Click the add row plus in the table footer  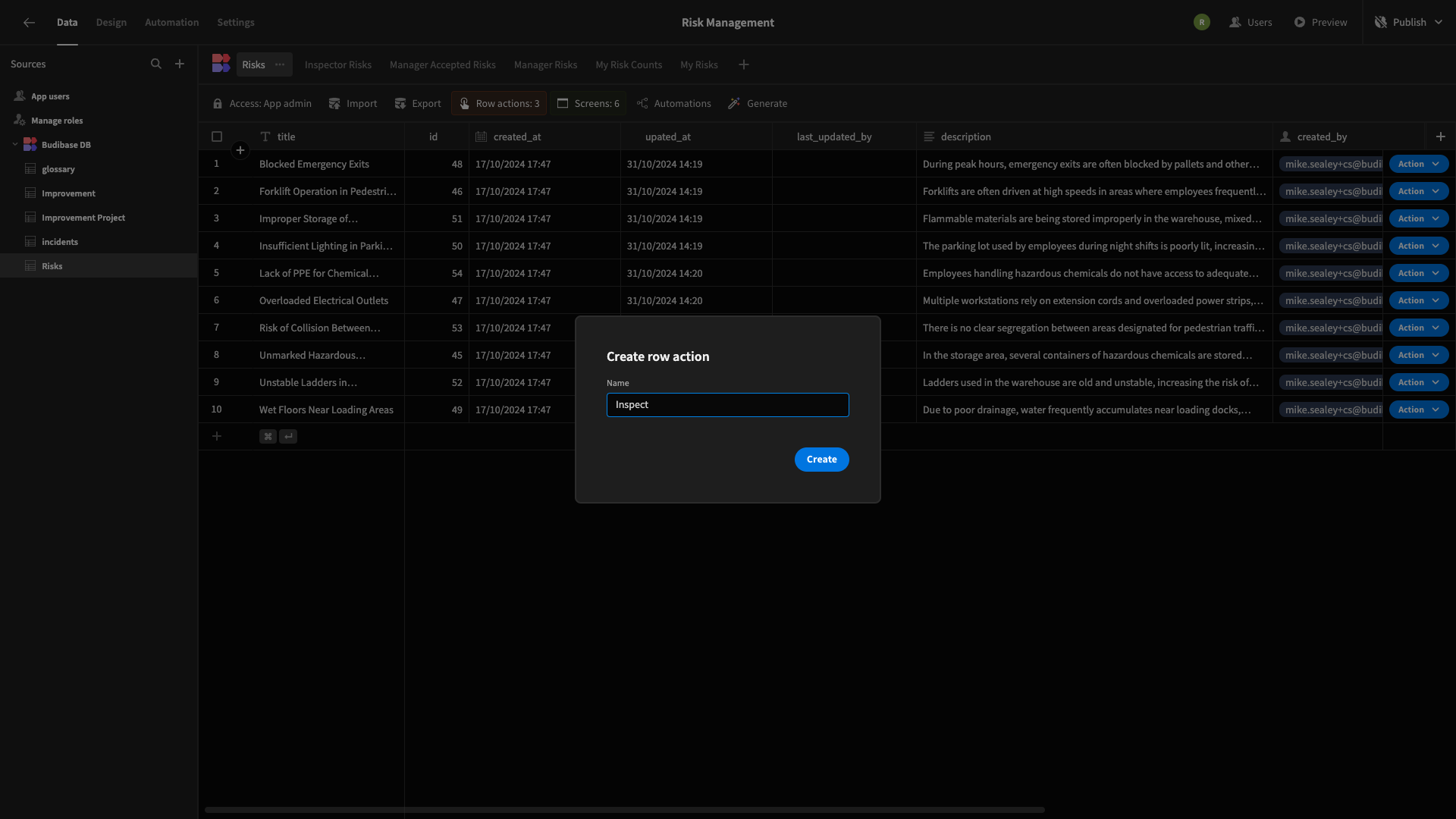(x=217, y=436)
